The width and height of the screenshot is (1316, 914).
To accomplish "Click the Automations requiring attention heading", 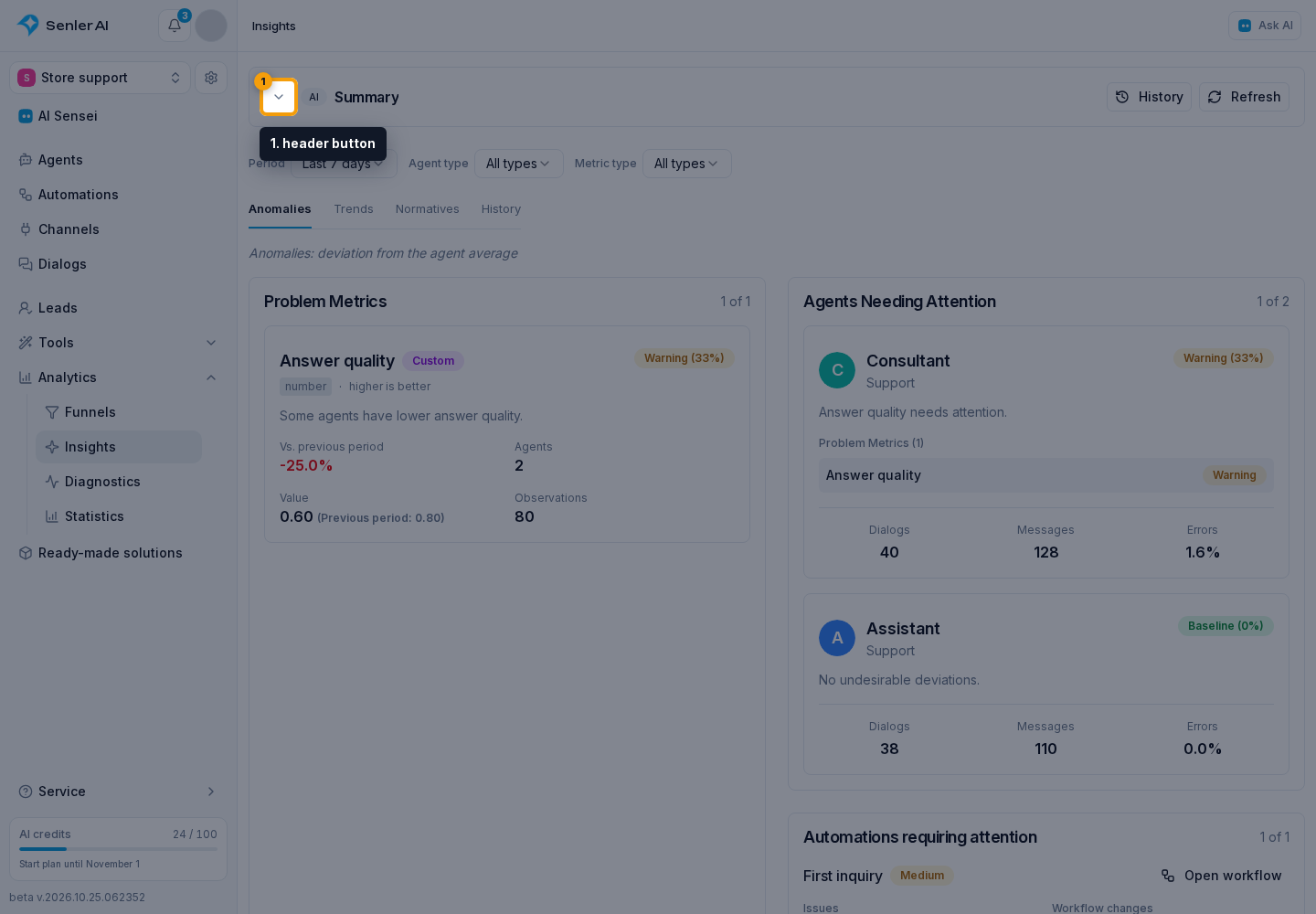I will (920, 837).
